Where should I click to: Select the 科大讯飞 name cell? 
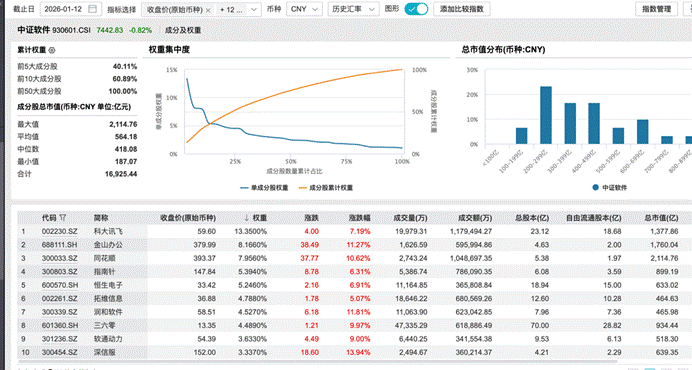tap(108, 231)
